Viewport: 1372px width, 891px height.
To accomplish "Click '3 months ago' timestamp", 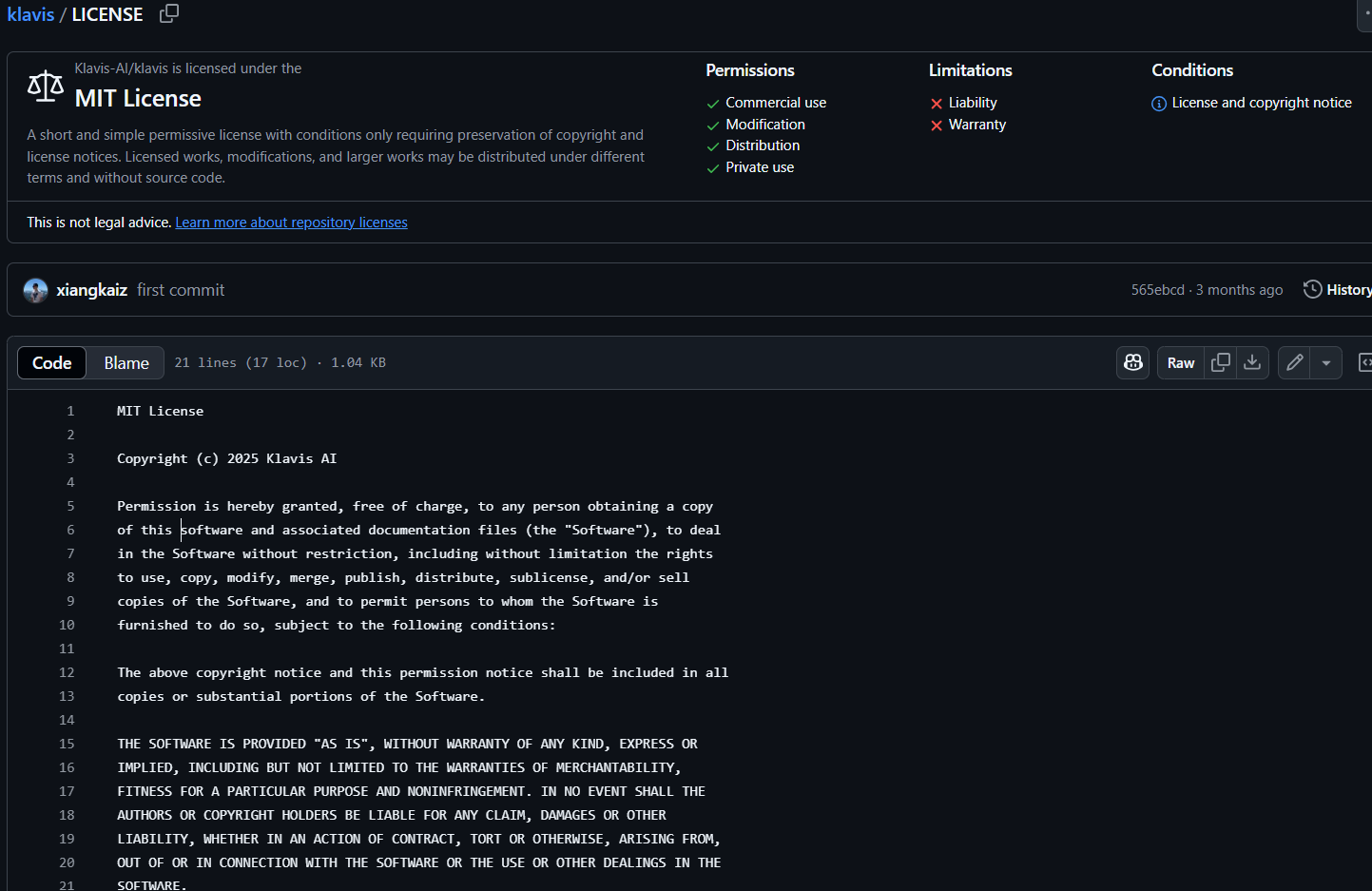I will pos(1239,290).
